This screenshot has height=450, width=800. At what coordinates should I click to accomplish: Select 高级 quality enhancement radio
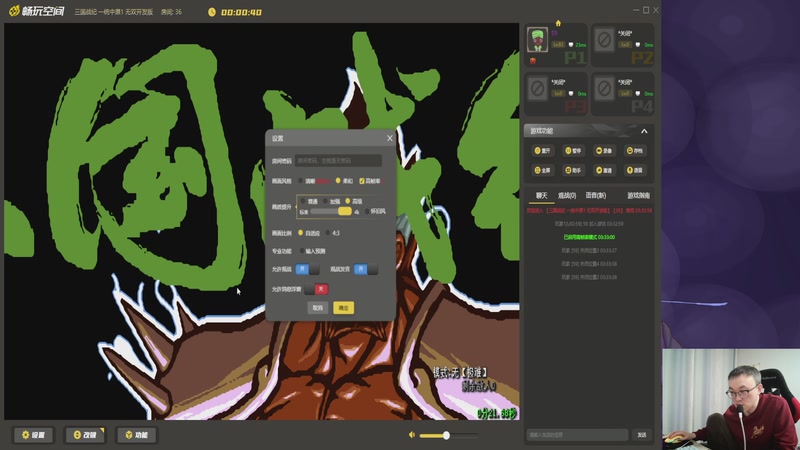click(347, 201)
